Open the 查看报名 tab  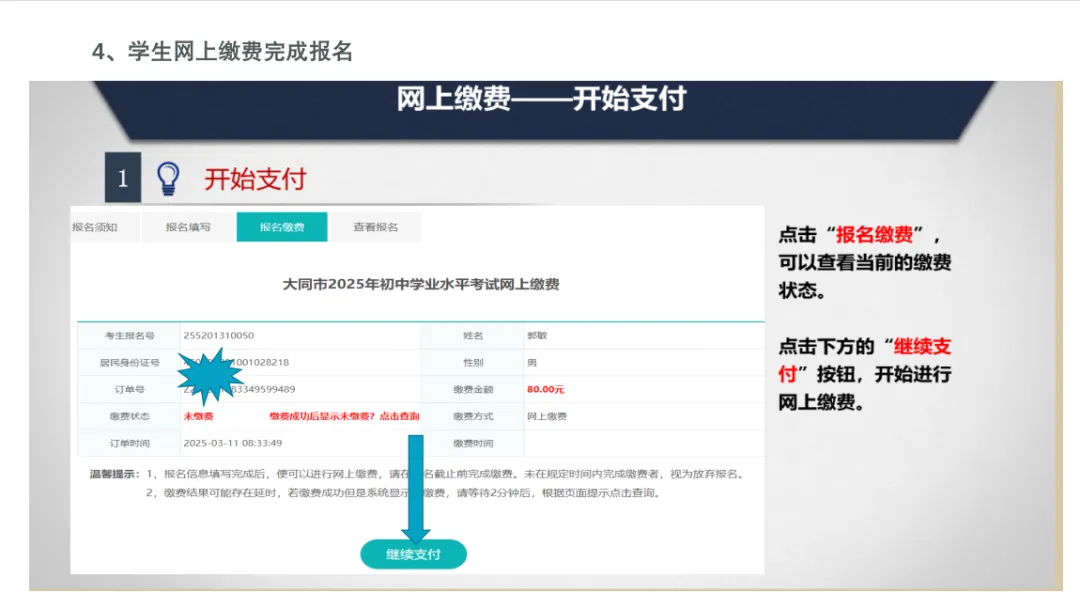(x=377, y=227)
